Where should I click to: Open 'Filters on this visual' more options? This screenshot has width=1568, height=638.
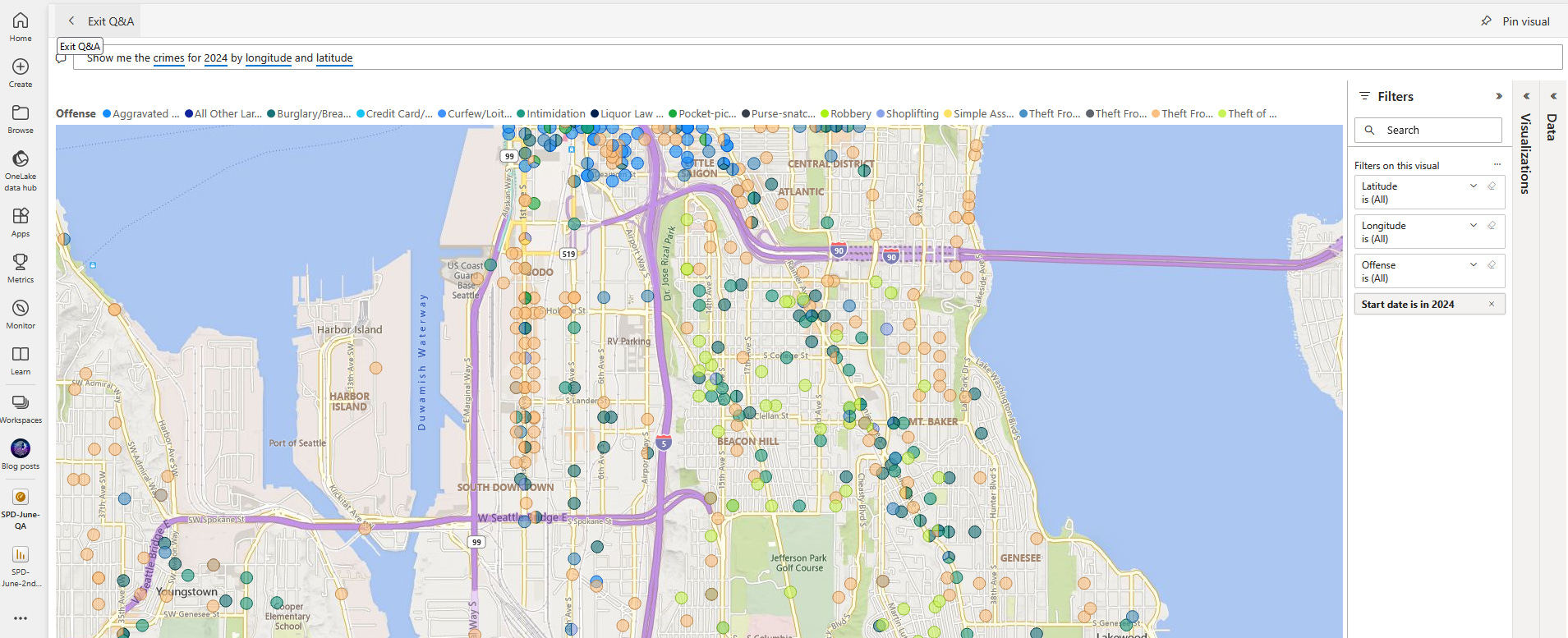pos(1497,165)
